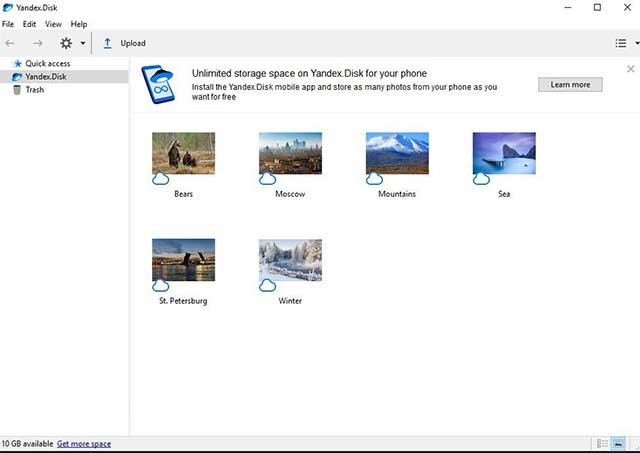Click the Learn more button
The image size is (640, 453).
click(570, 85)
